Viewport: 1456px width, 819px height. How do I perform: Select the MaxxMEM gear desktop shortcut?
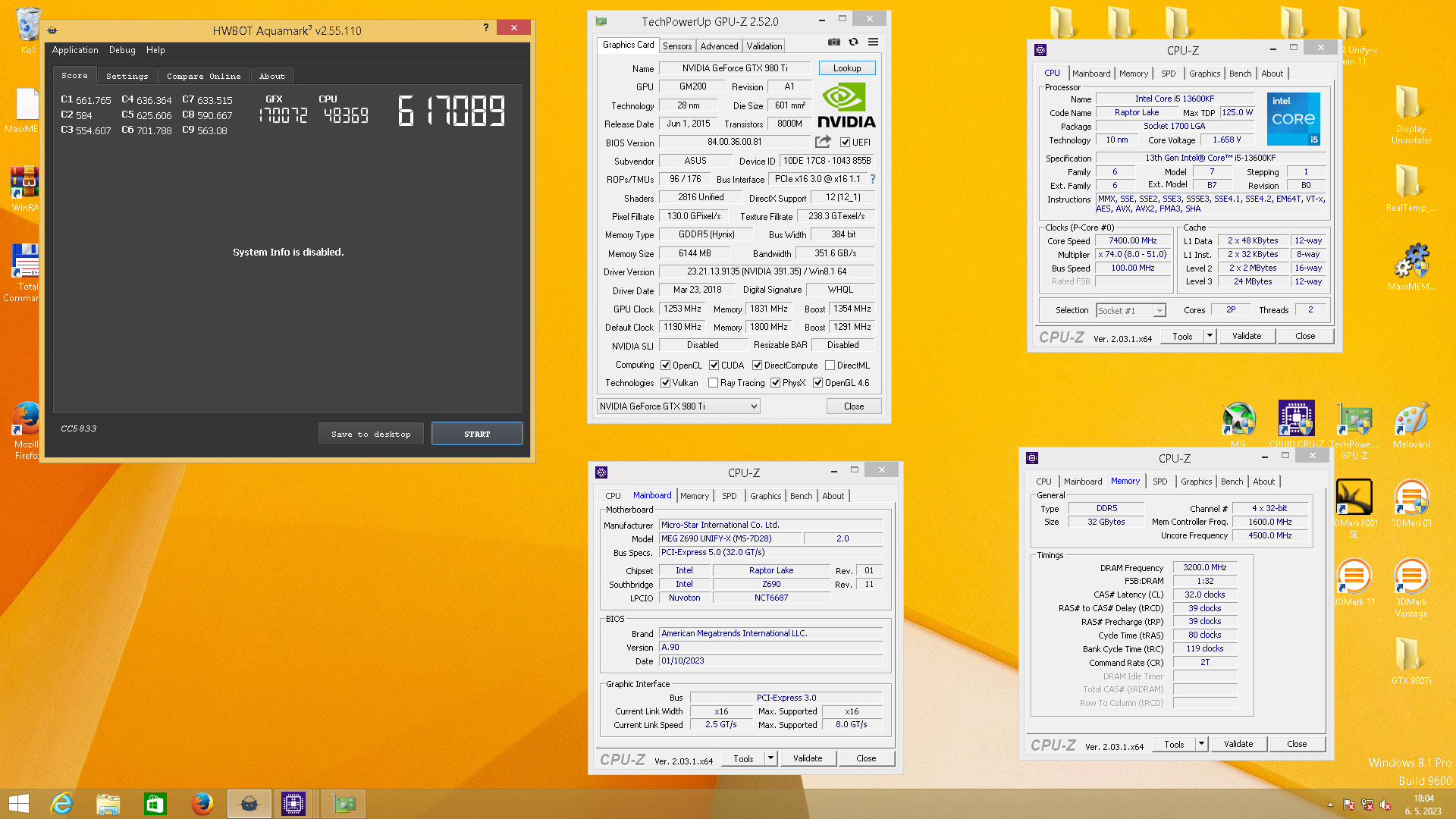pyautogui.click(x=1411, y=265)
